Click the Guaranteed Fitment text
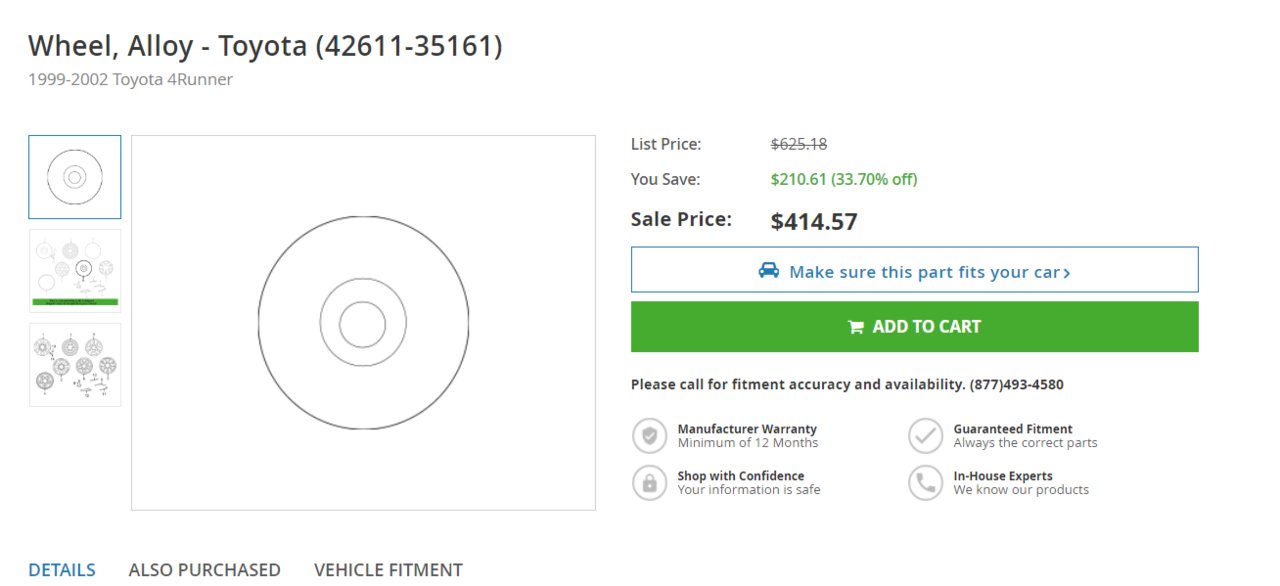The image size is (1280, 586). pos(1013,429)
